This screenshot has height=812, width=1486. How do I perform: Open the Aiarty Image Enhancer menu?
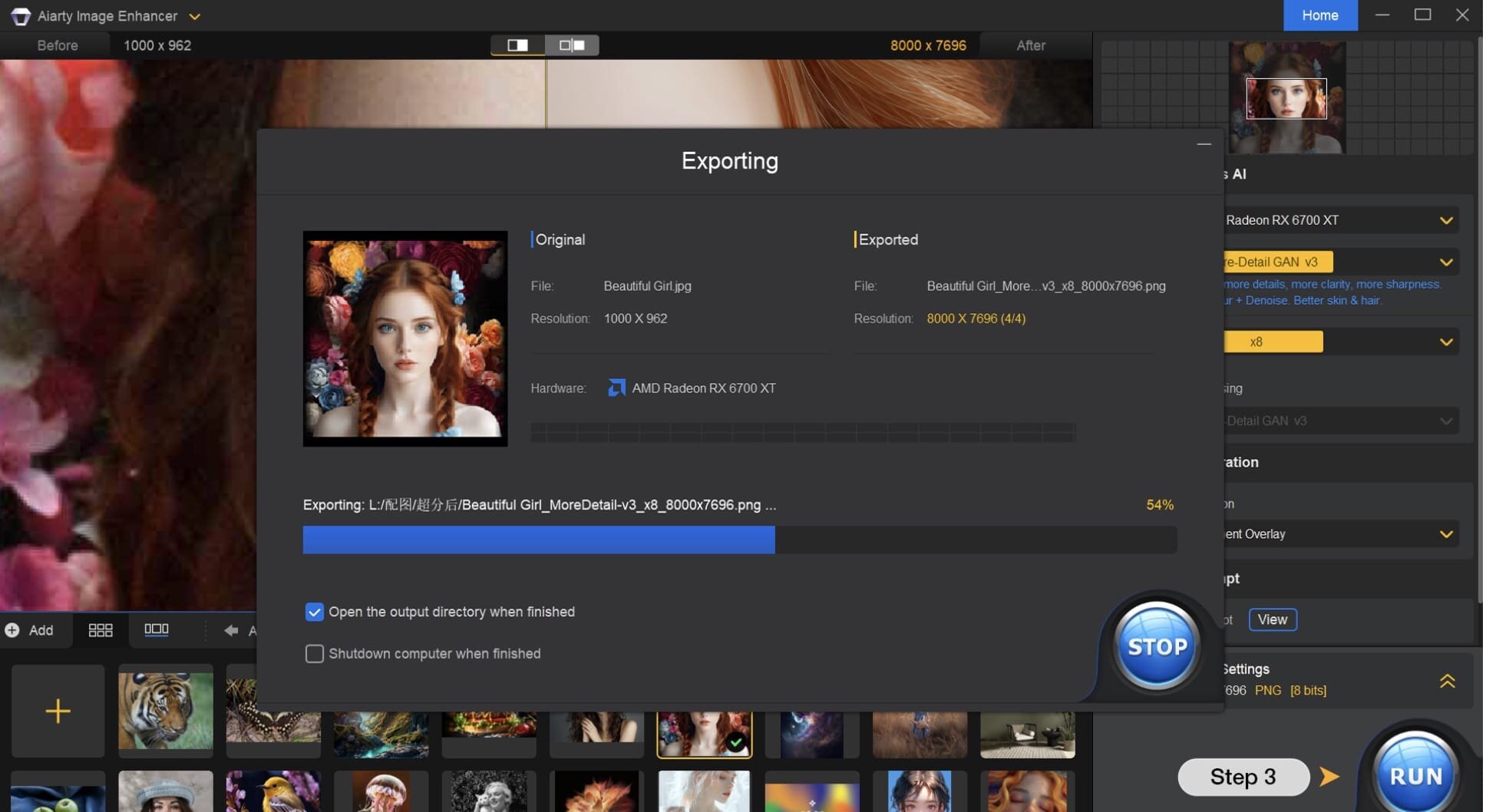[x=195, y=16]
